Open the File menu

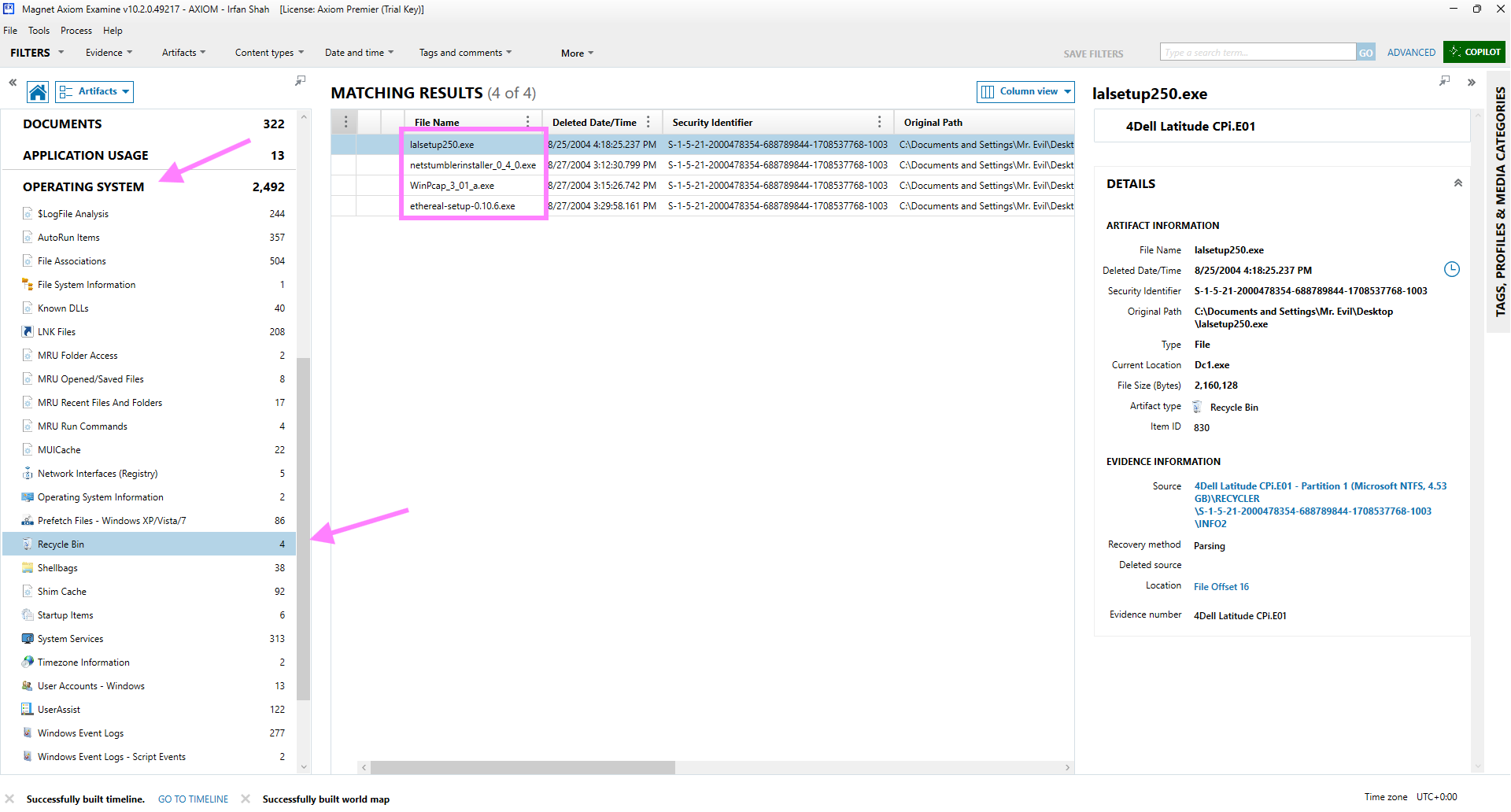pyautogui.click(x=10, y=31)
